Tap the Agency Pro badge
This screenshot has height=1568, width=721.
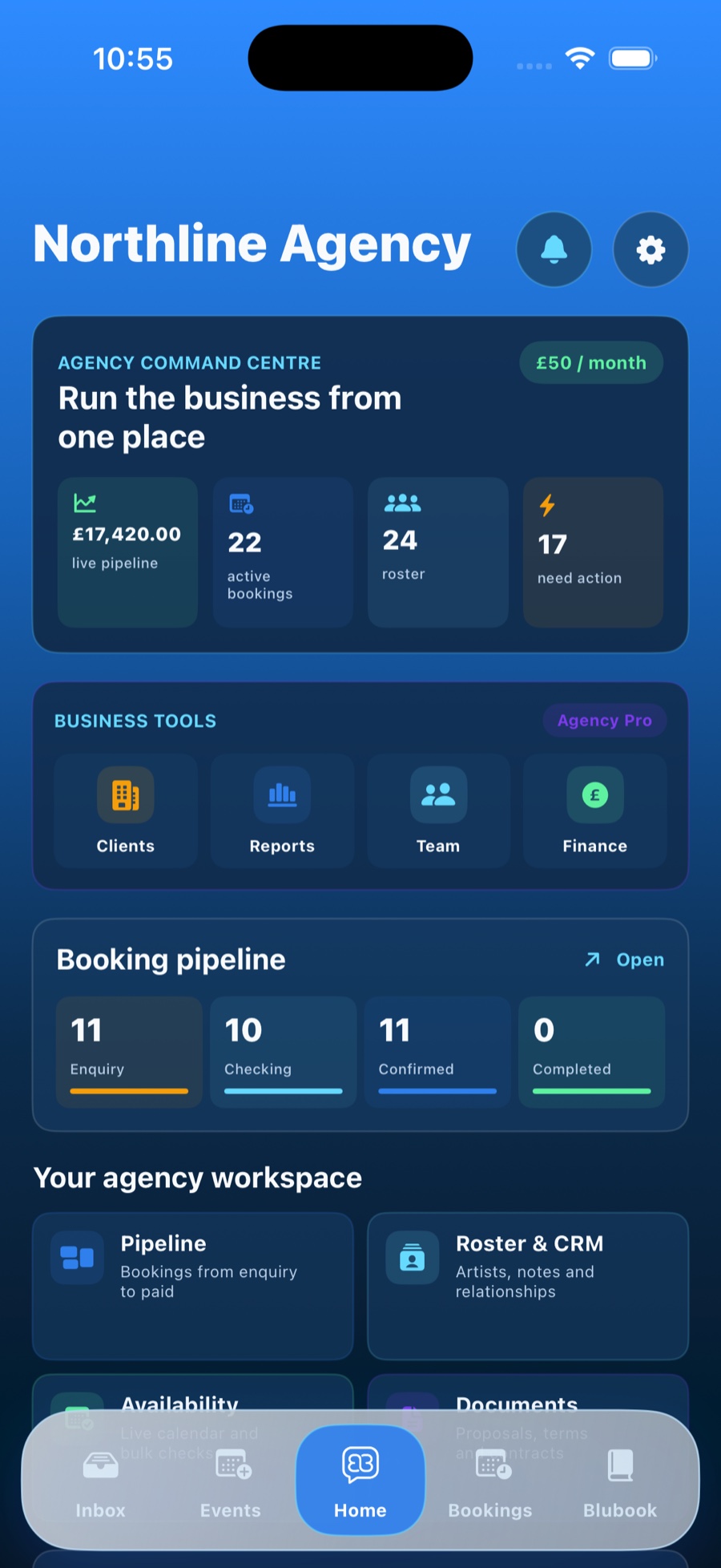pos(605,721)
